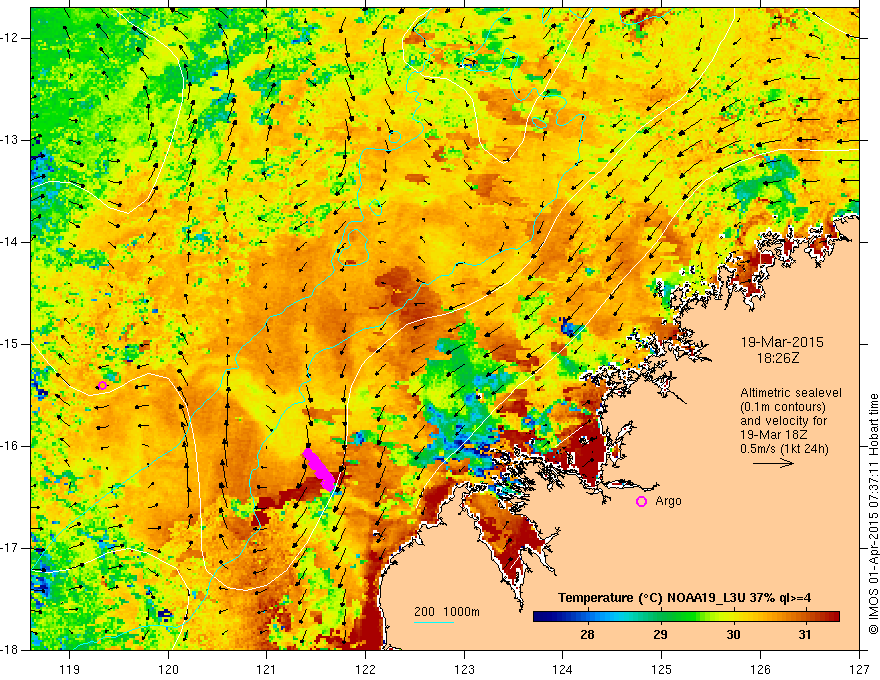The height and width of the screenshot is (680, 880).
Task: Click '0.5m/s (1kt 24h)' text
Action: tap(784, 449)
